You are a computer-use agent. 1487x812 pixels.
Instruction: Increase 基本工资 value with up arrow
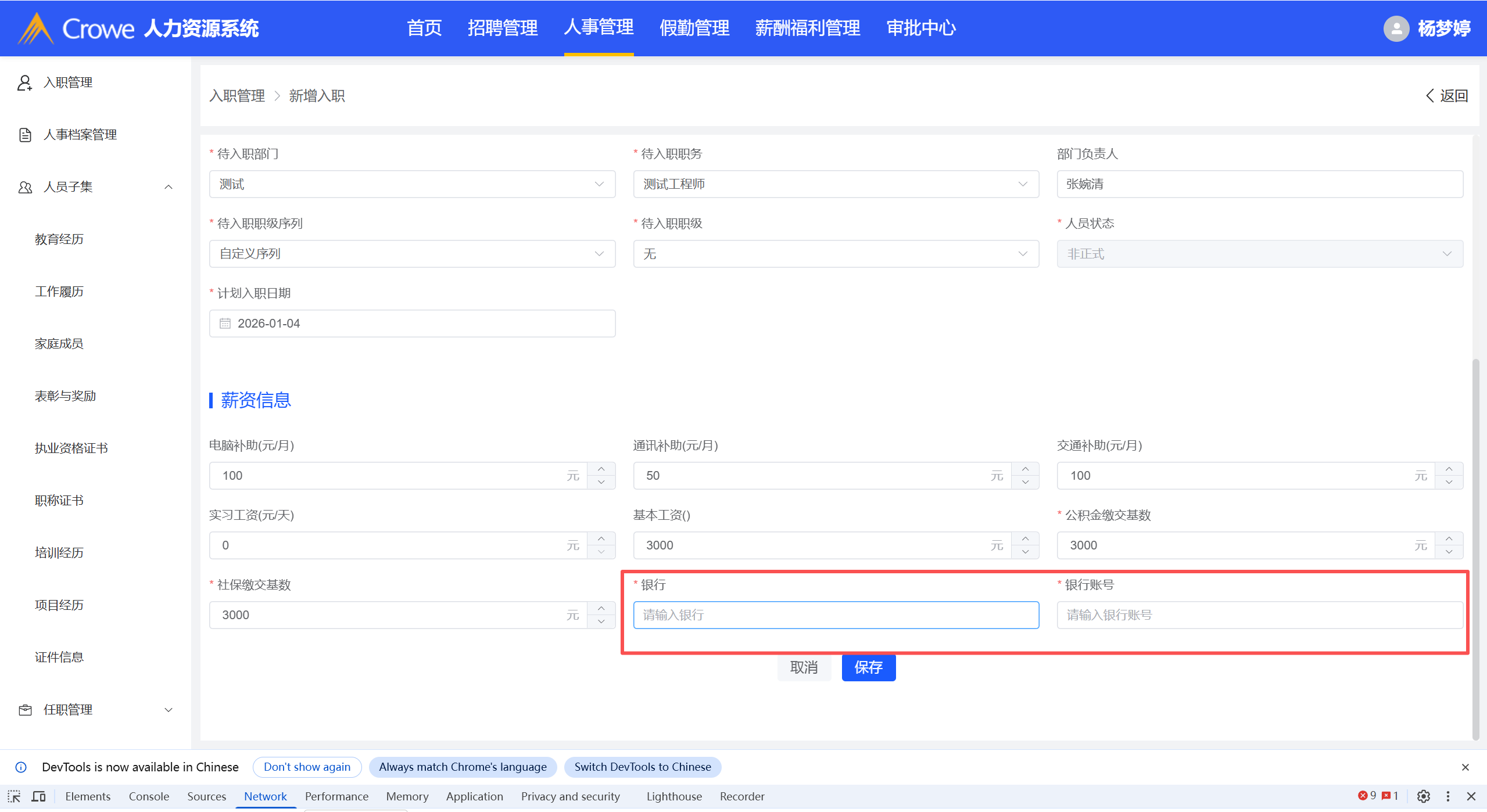[1025, 539]
